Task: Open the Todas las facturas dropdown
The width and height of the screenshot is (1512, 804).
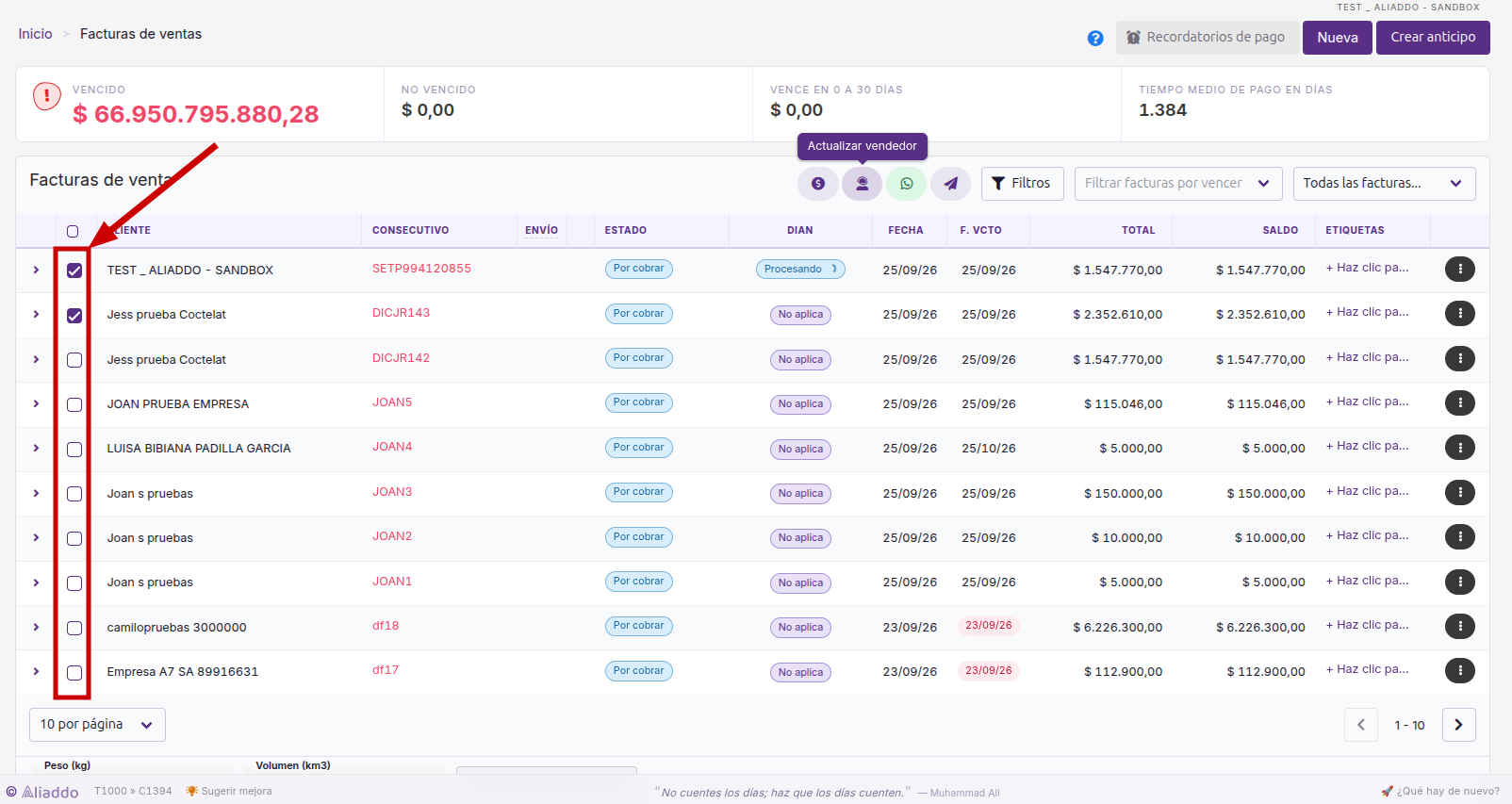Action: 1384,184
